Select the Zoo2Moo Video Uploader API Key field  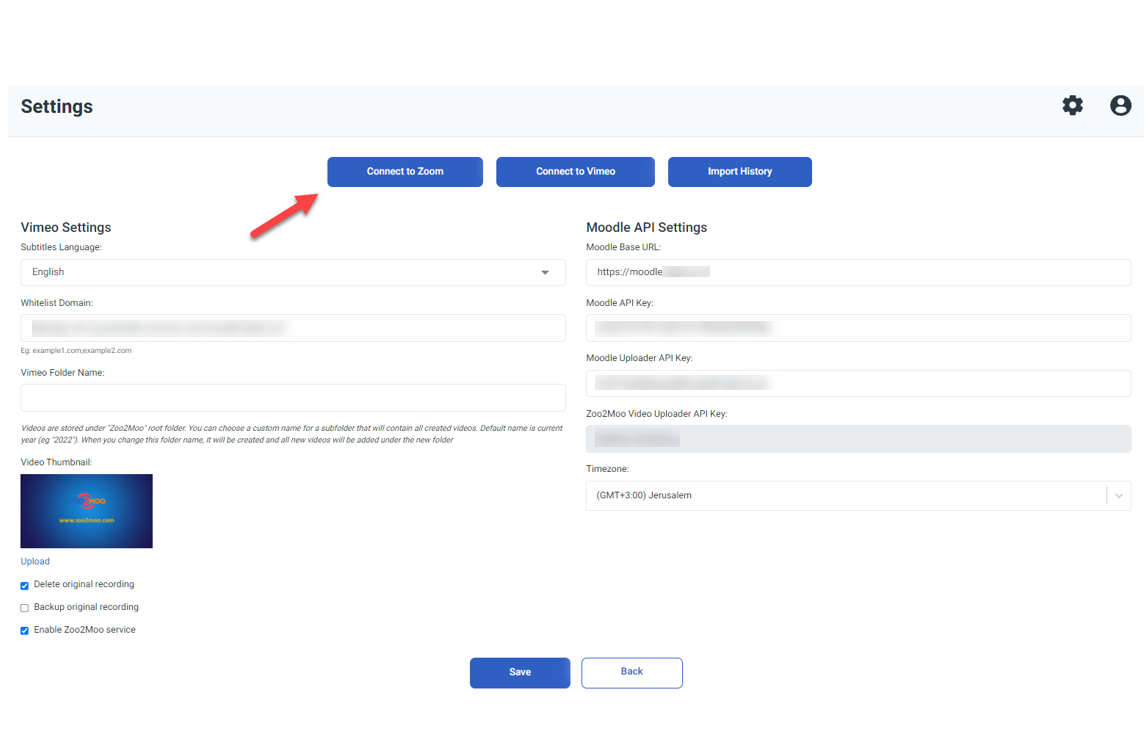(858, 439)
